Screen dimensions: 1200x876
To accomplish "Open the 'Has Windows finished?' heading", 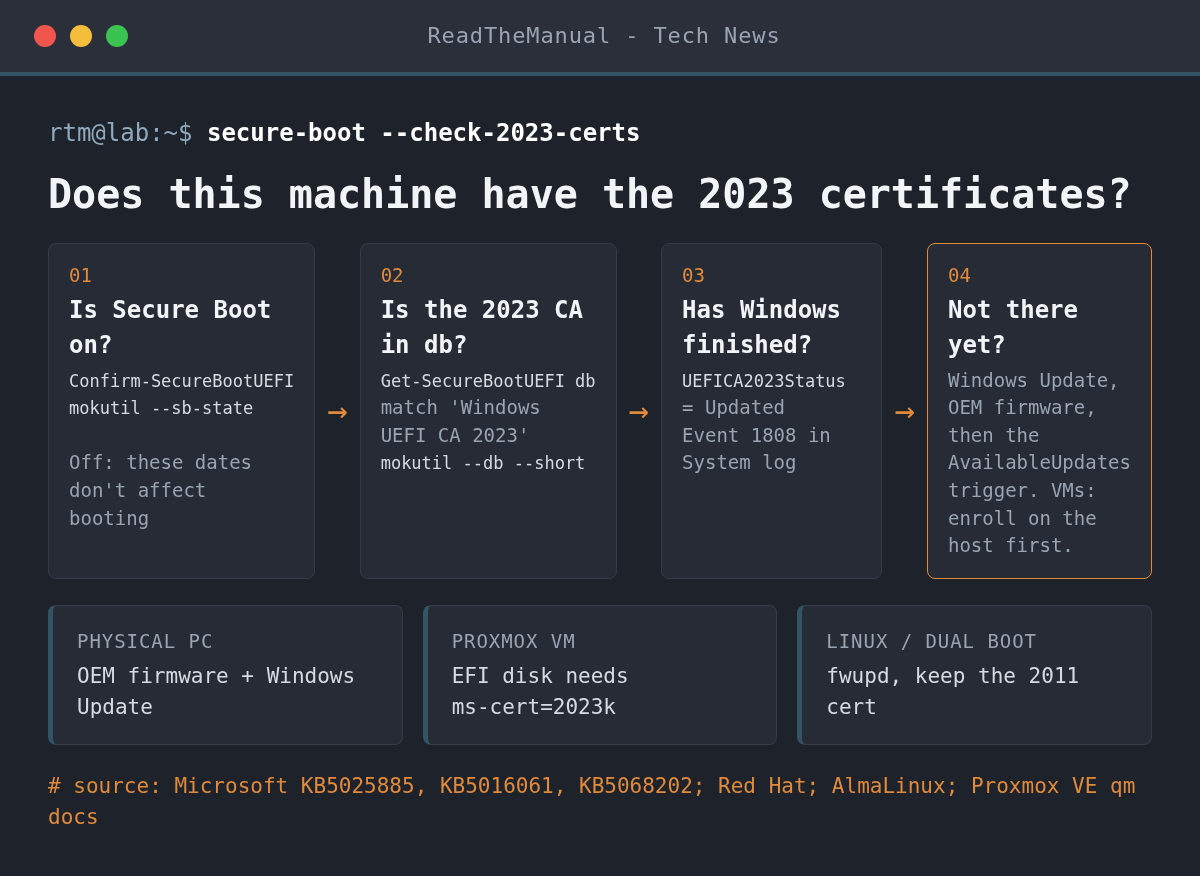I will (761, 327).
